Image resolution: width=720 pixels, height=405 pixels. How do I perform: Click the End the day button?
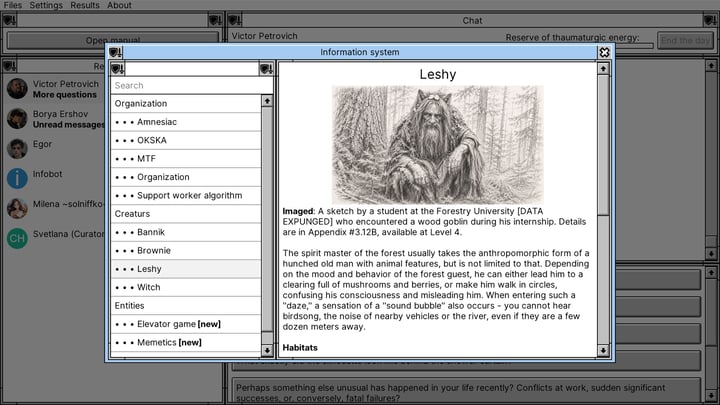[x=685, y=40]
